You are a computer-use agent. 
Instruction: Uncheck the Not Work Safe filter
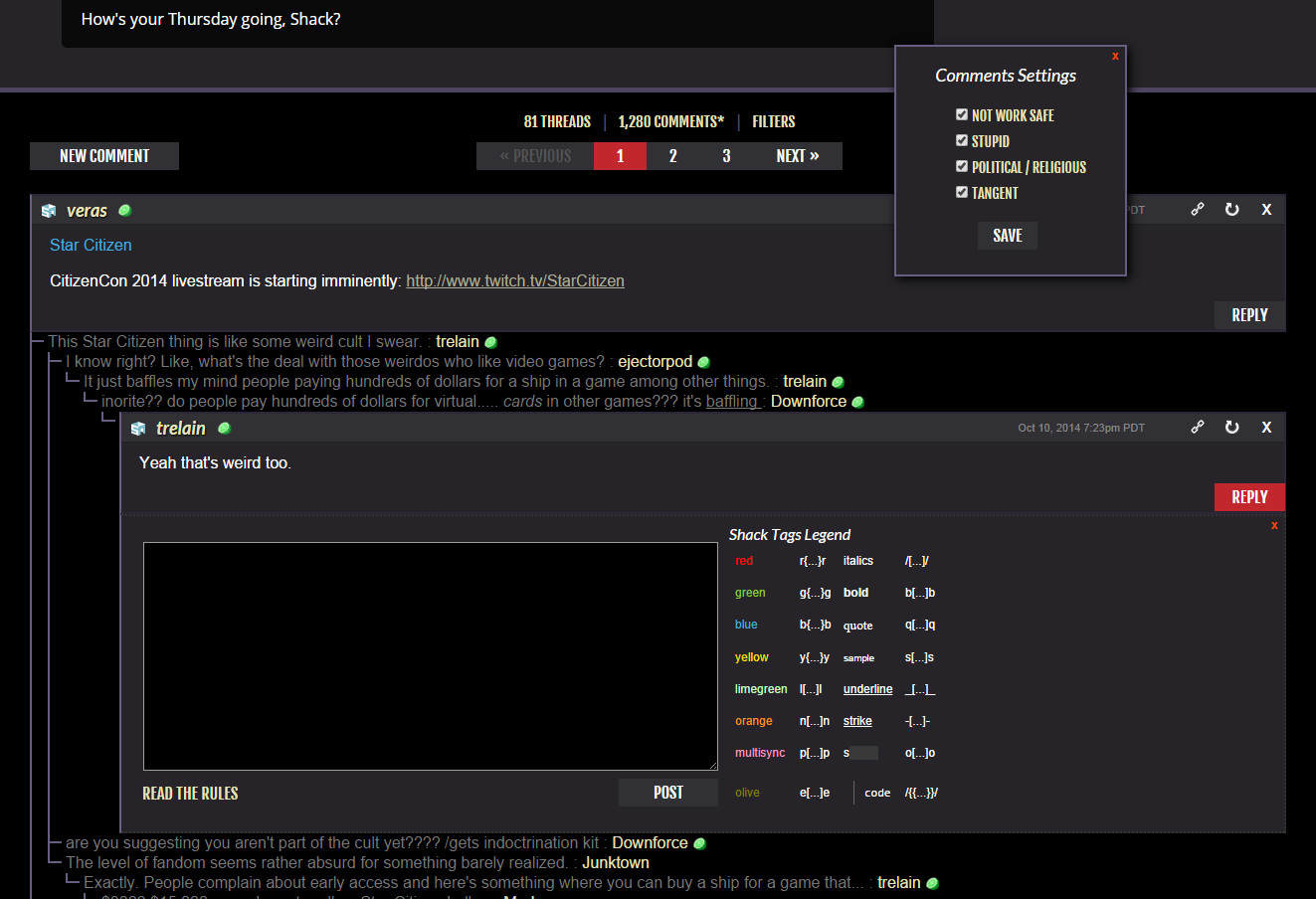[962, 114]
